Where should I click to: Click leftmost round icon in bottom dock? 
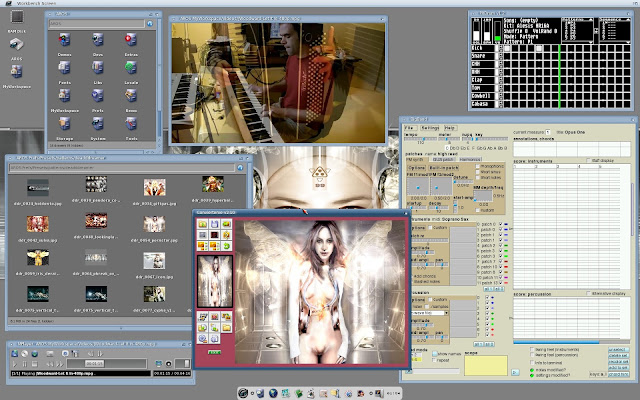243,393
